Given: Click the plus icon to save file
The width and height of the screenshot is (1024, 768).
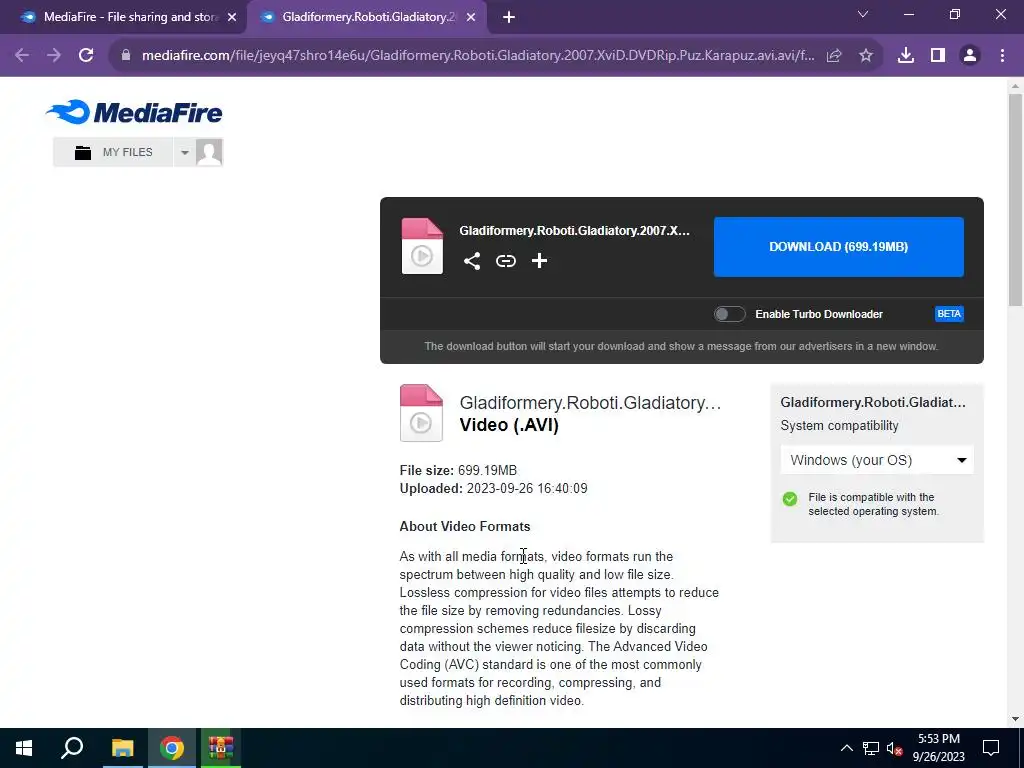Looking at the screenshot, I should coord(539,261).
